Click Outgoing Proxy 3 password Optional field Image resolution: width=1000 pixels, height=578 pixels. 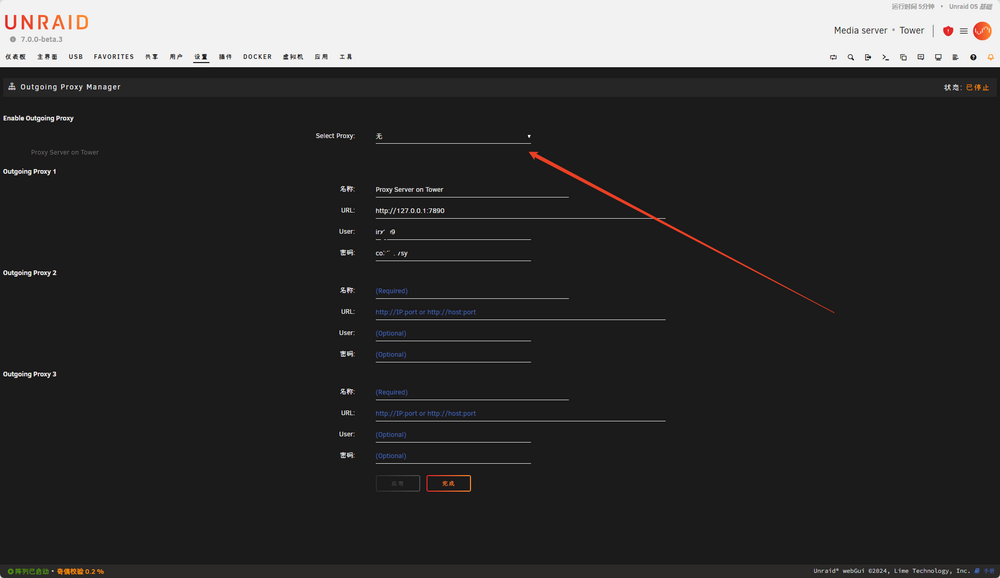[453, 456]
